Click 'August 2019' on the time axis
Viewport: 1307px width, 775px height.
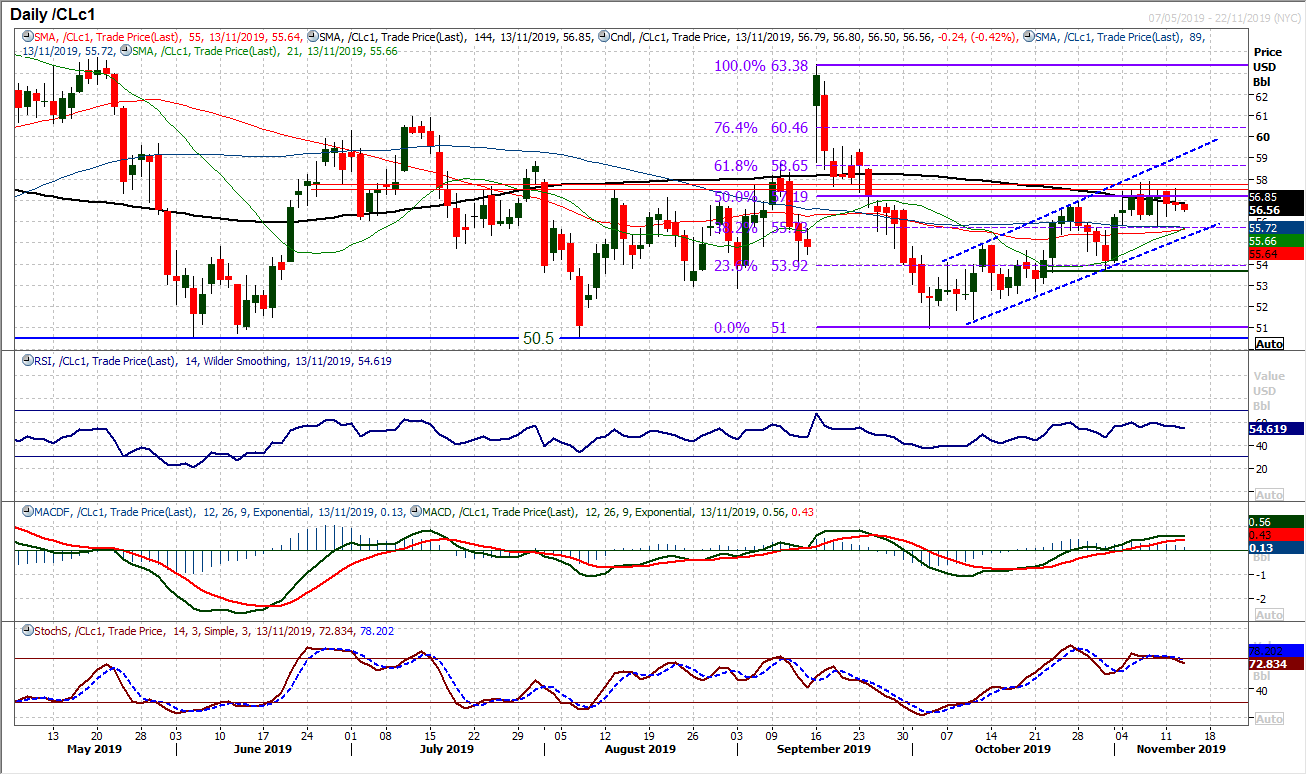642,748
